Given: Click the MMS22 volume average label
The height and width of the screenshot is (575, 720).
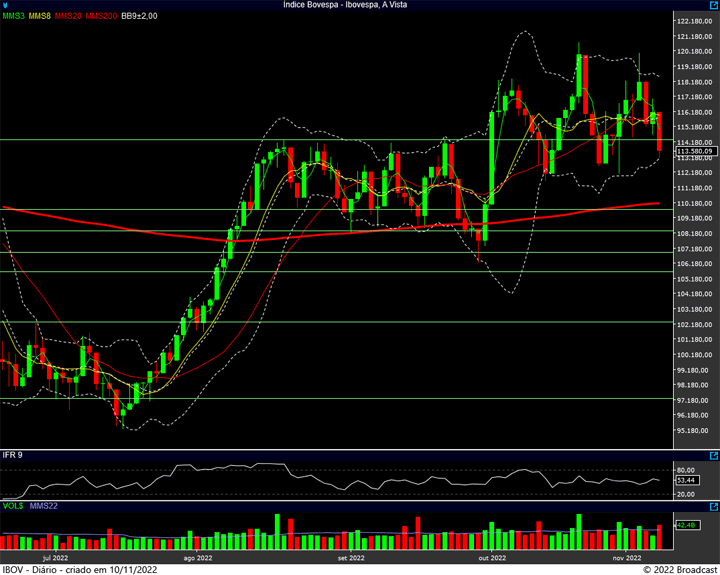Looking at the screenshot, I should (x=44, y=506).
